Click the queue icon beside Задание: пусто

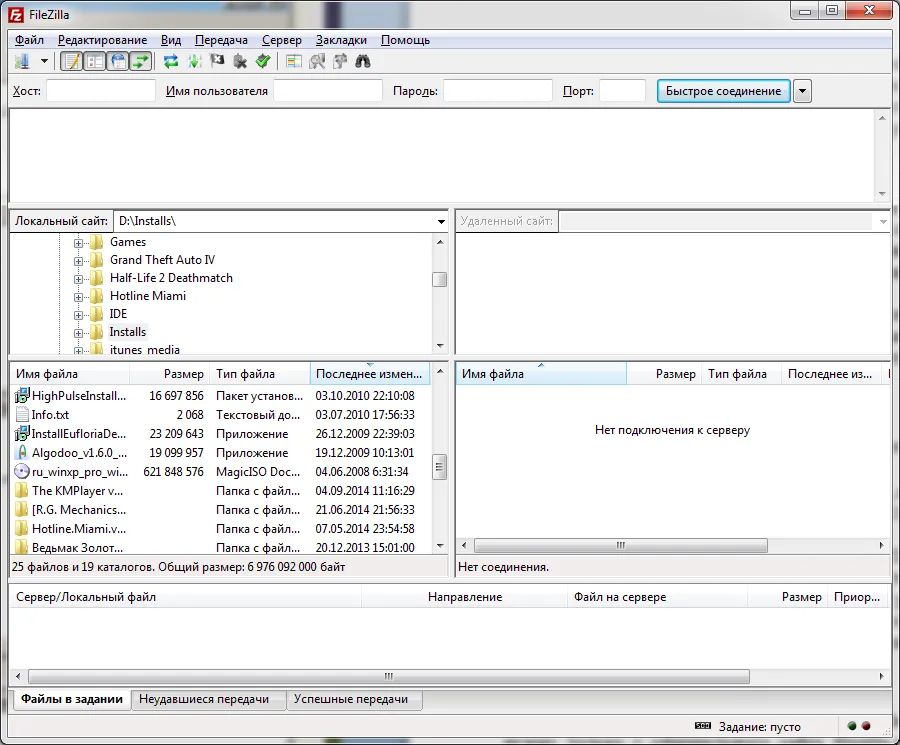tap(703, 726)
